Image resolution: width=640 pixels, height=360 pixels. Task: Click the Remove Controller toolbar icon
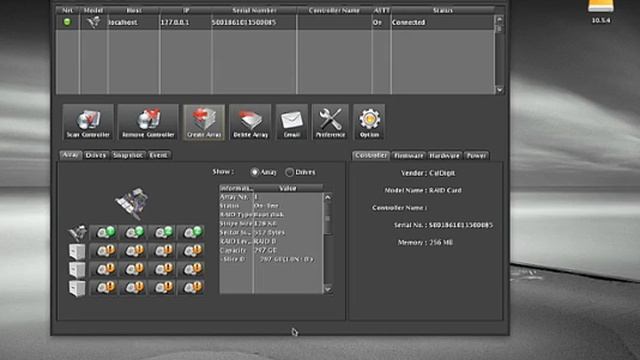click(148, 122)
